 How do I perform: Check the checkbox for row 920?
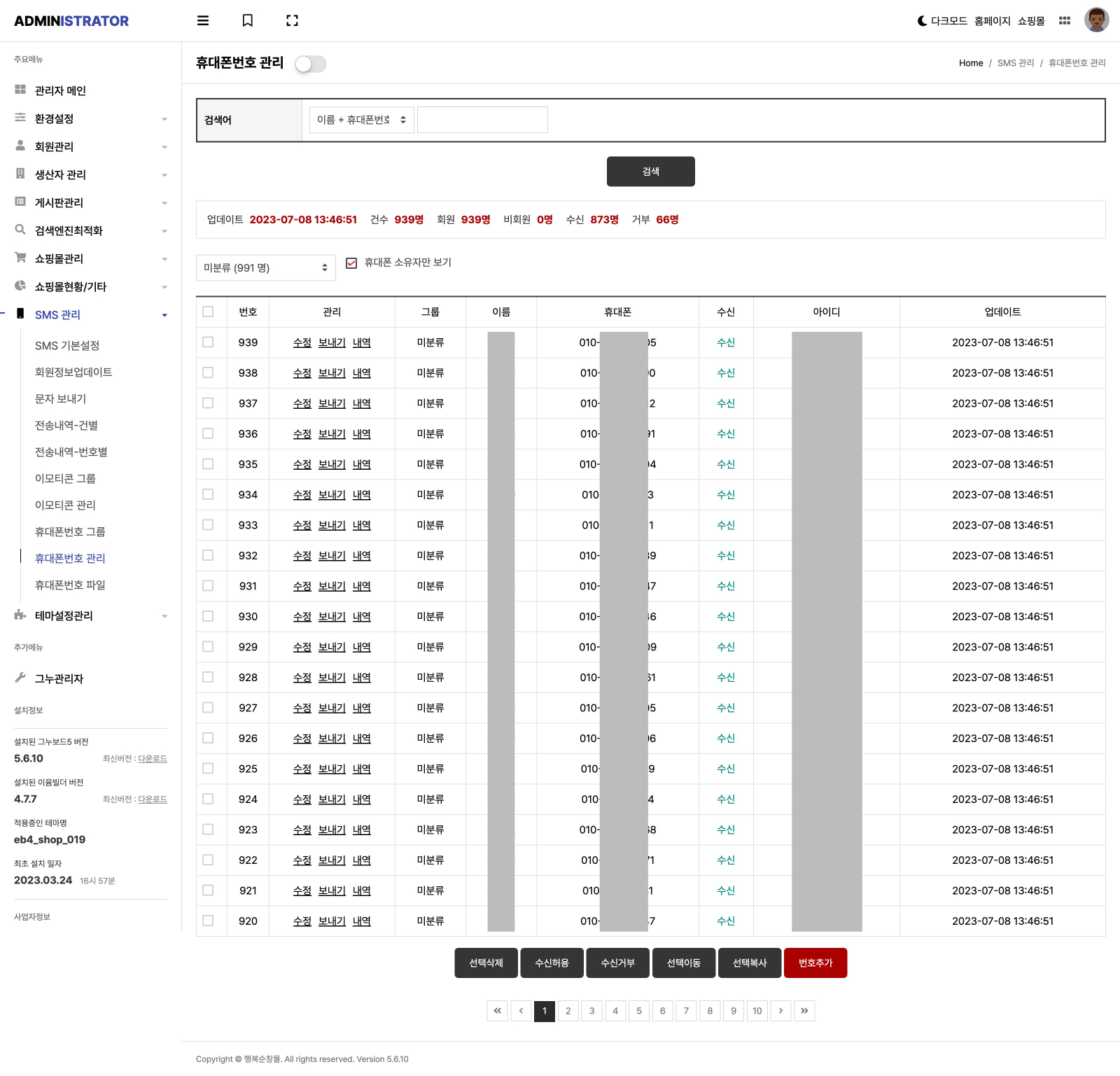coord(208,921)
